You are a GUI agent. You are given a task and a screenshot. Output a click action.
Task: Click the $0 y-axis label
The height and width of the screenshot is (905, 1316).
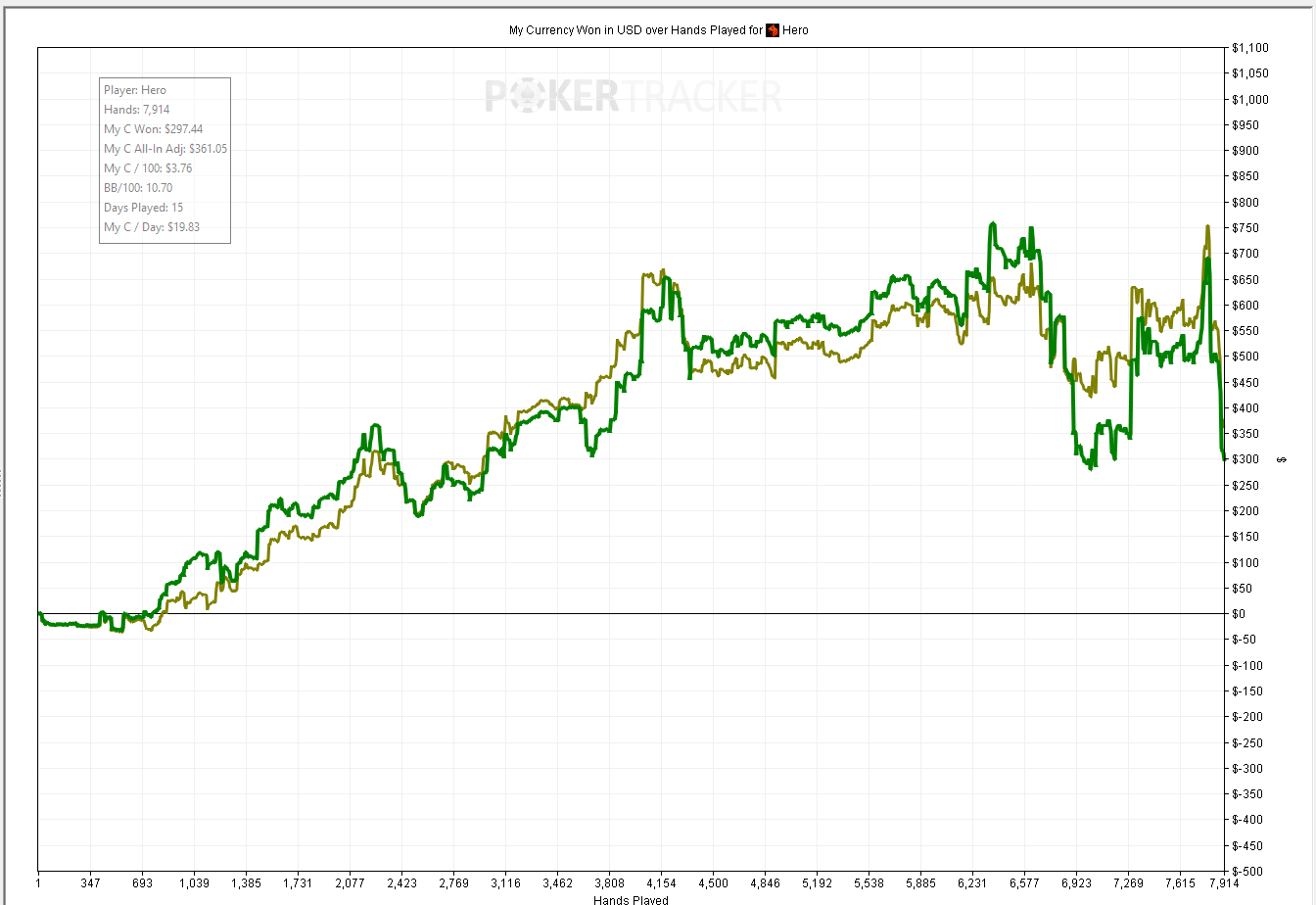click(x=1241, y=614)
